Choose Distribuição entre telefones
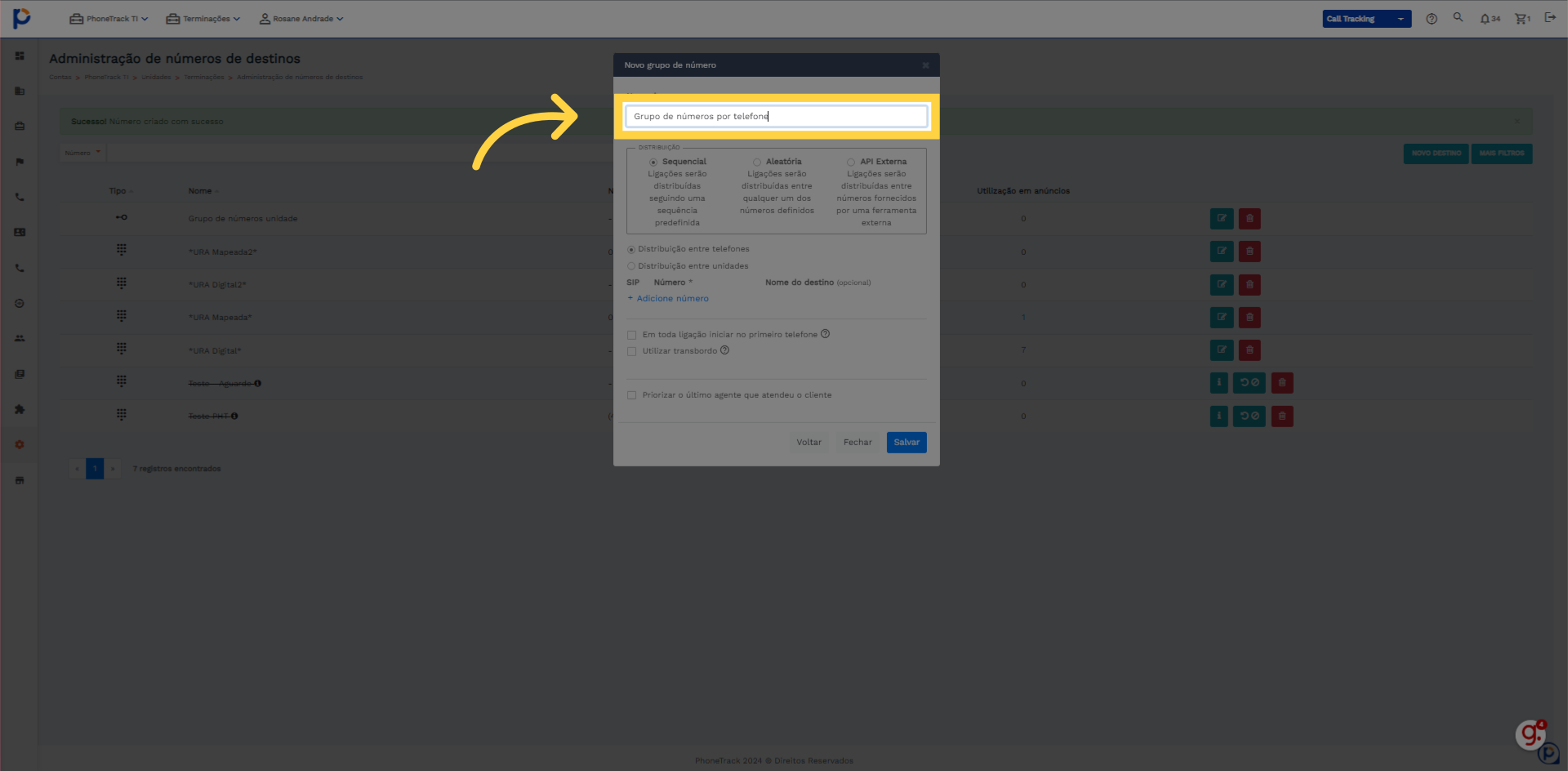 point(631,249)
